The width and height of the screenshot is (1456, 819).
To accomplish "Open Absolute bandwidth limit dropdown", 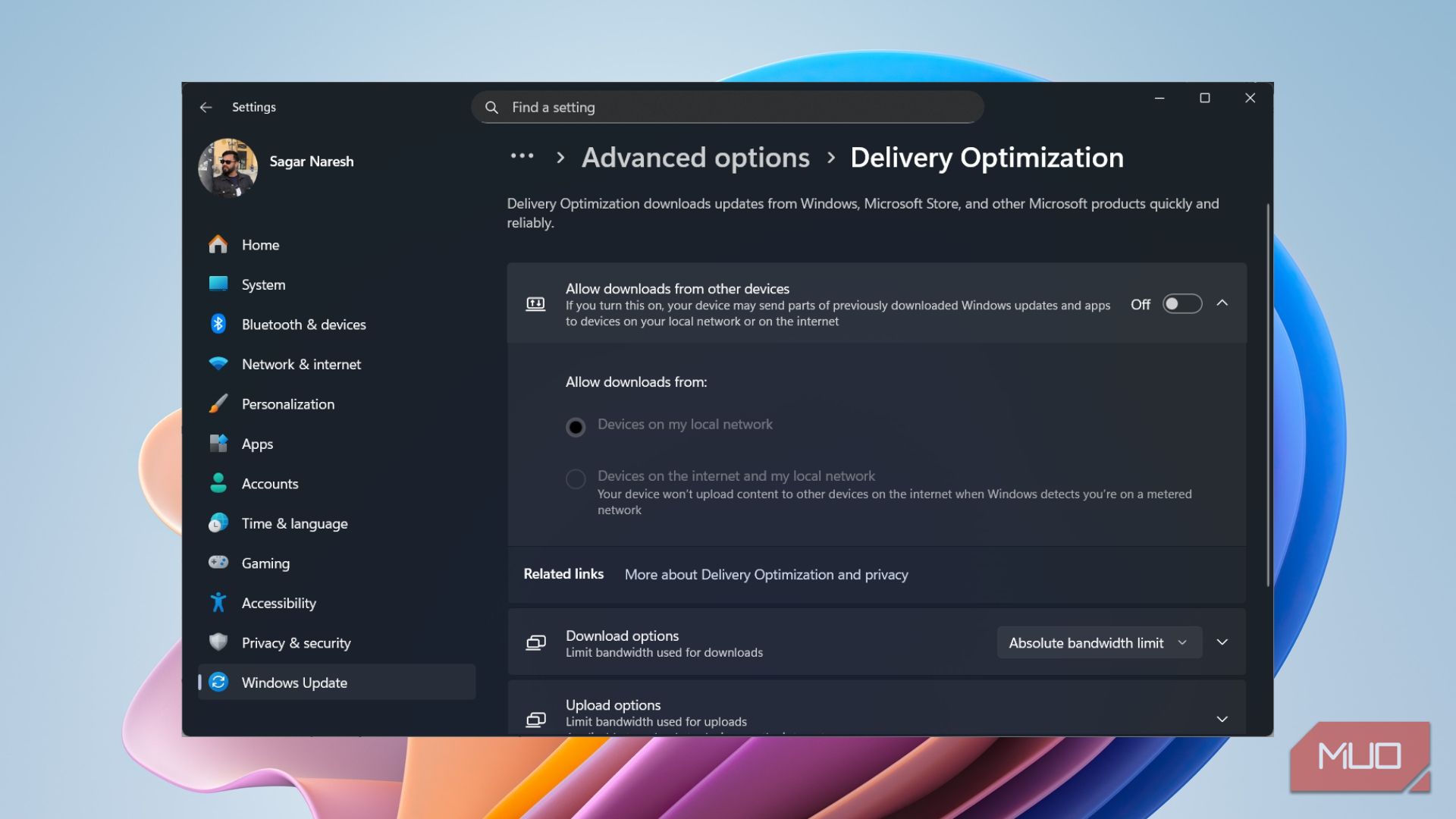I will tap(1100, 643).
